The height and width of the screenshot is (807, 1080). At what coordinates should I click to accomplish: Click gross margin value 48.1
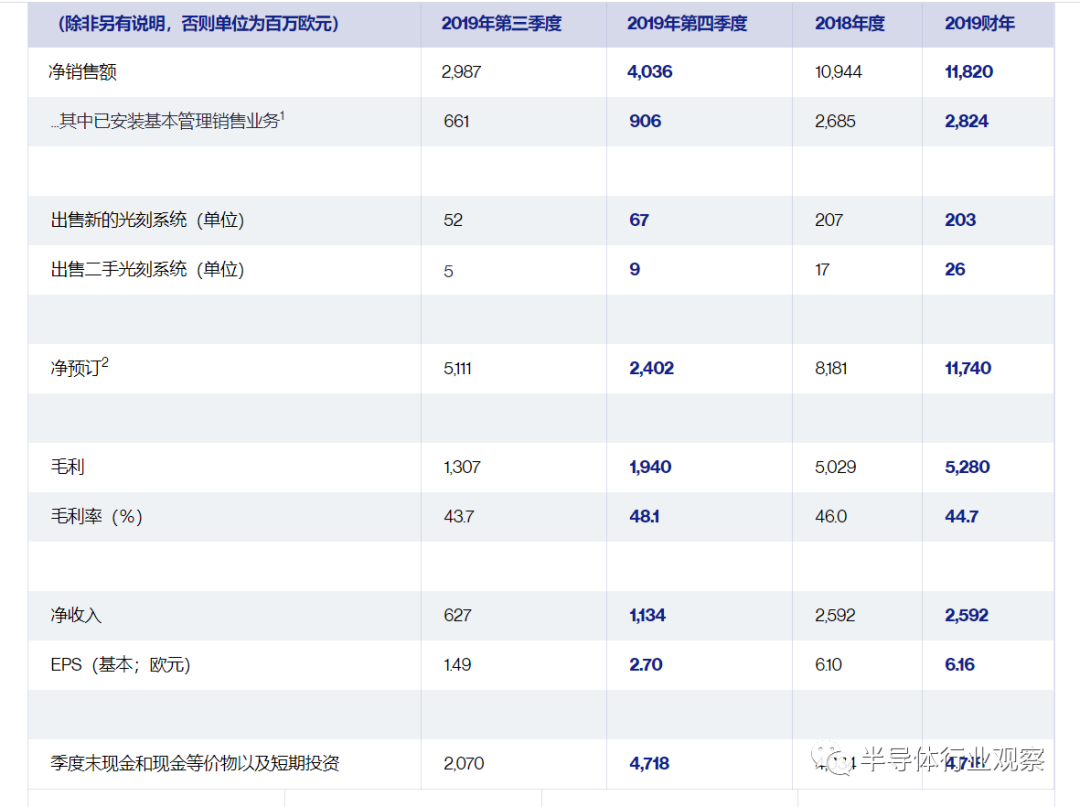click(644, 516)
